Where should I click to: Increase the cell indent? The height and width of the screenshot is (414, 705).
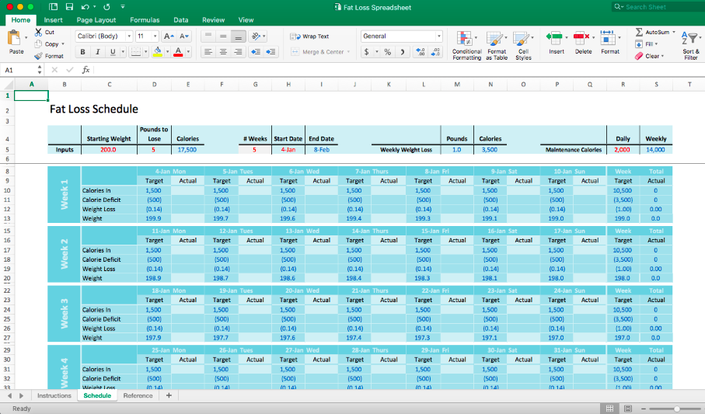[271, 52]
